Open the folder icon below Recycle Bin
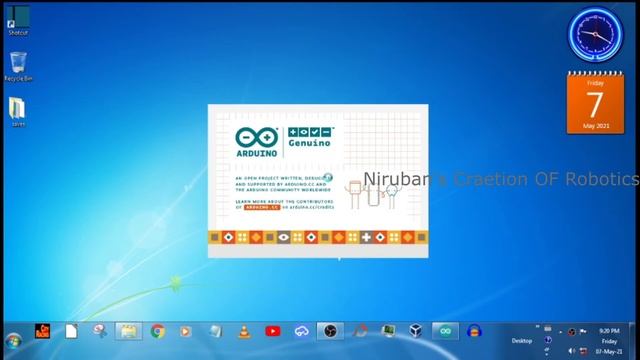The height and width of the screenshot is (360, 640). (x=18, y=112)
